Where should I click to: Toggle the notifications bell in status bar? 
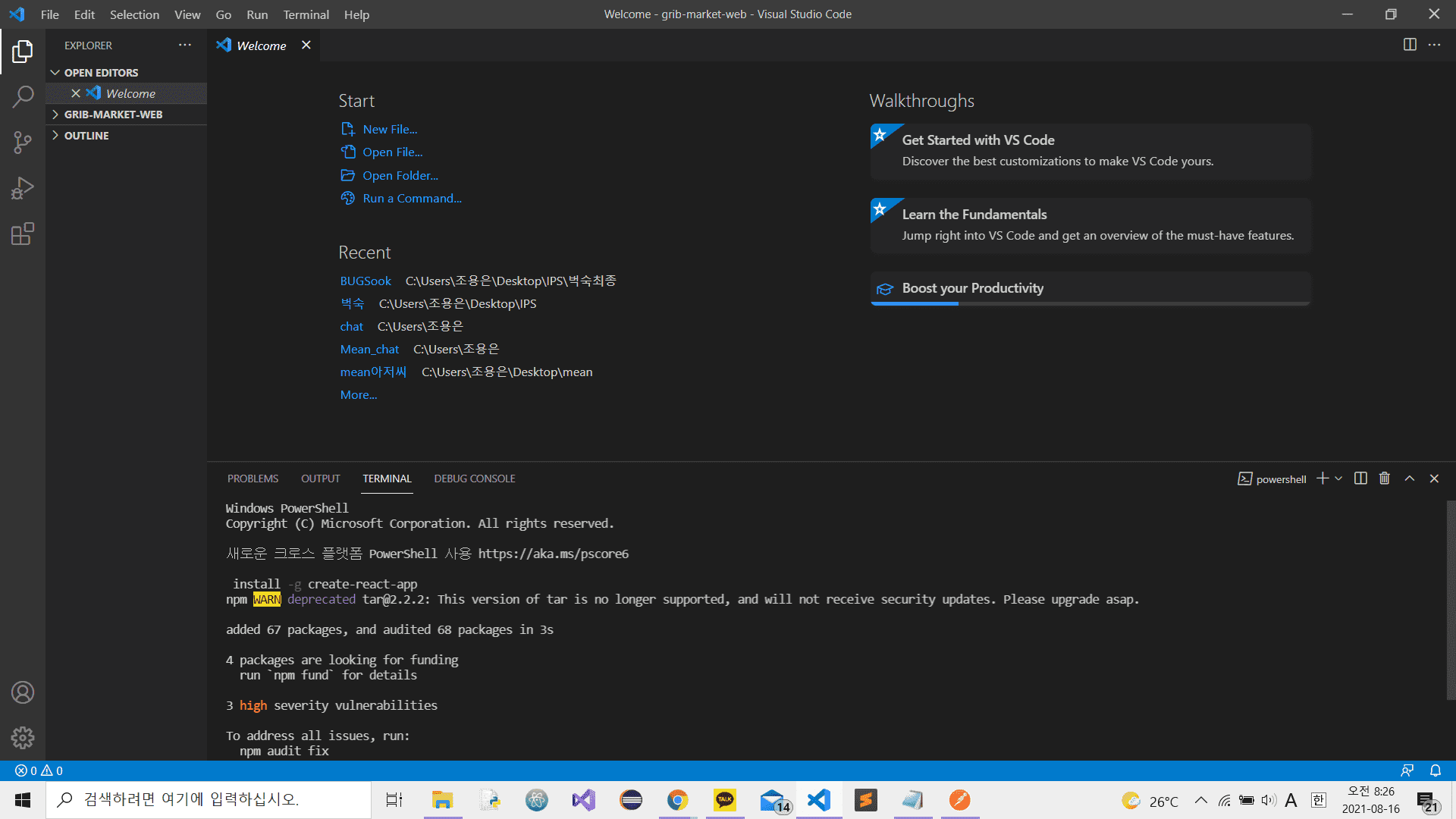pyautogui.click(x=1435, y=770)
